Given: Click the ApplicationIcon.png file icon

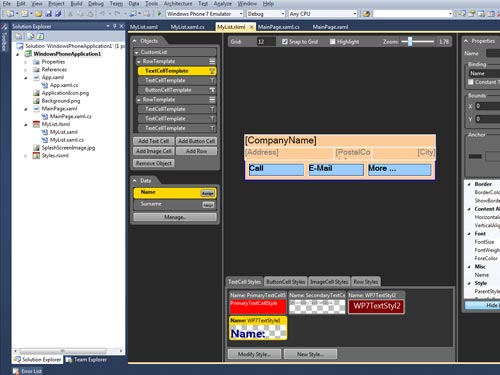Looking at the screenshot, I should 36,93.
